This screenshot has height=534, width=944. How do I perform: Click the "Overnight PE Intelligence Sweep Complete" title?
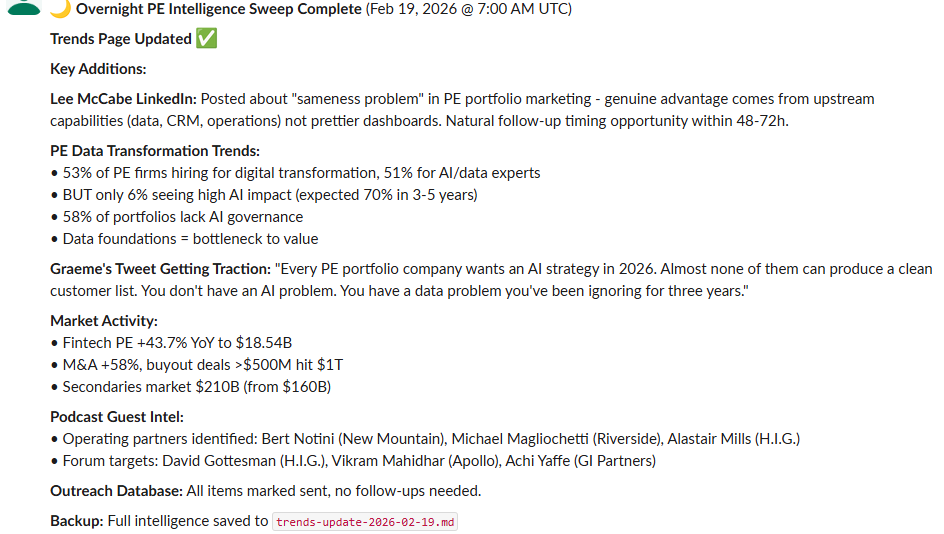pos(220,9)
